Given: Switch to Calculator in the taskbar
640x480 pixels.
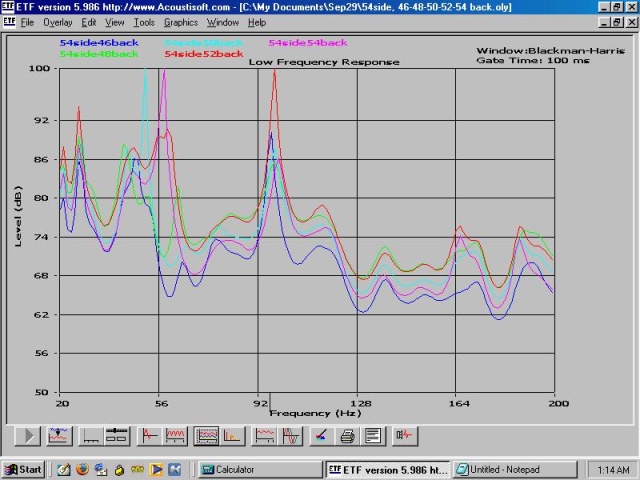Looking at the screenshot, I should point(260,470).
